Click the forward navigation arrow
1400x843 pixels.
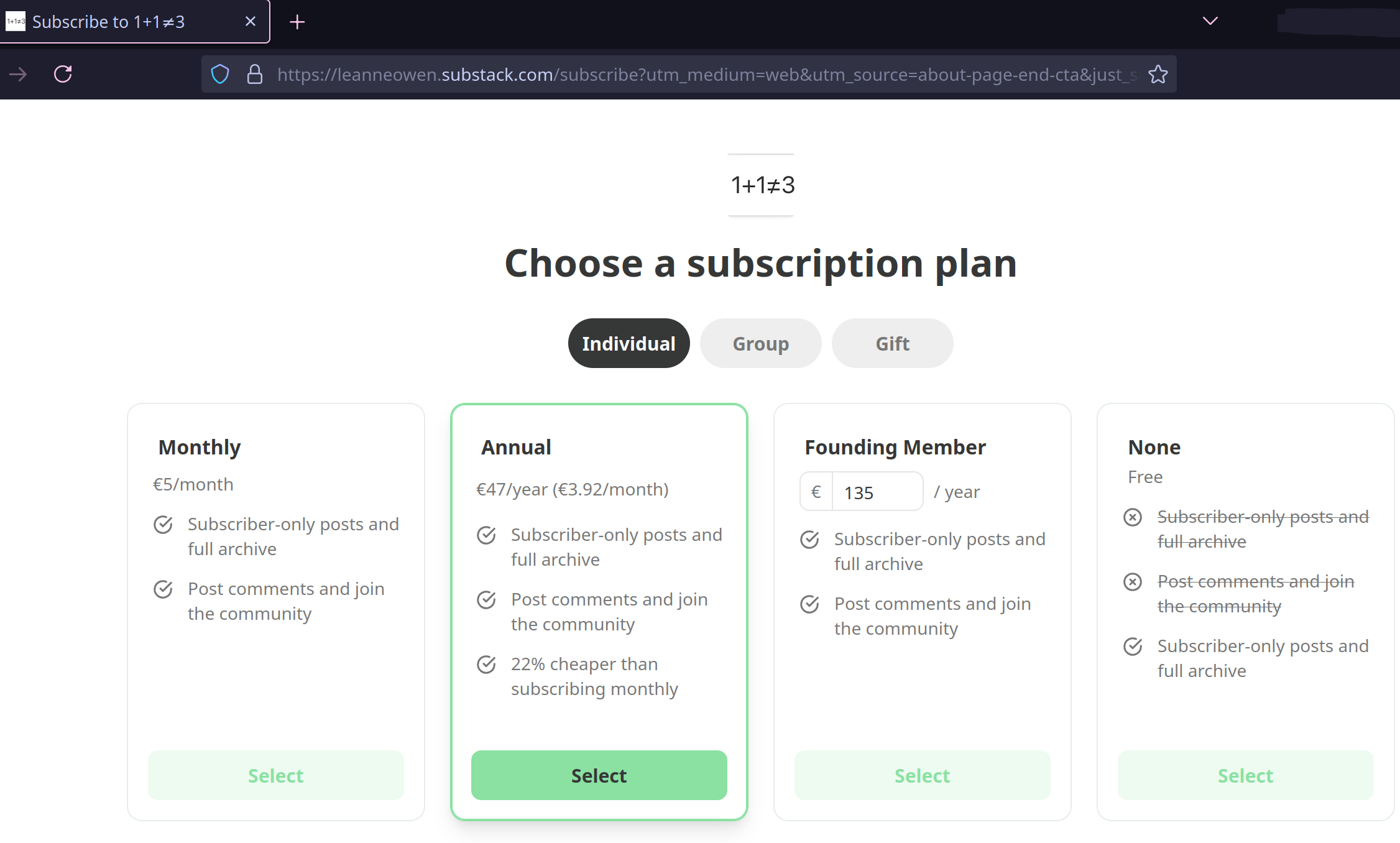click(x=18, y=75)
